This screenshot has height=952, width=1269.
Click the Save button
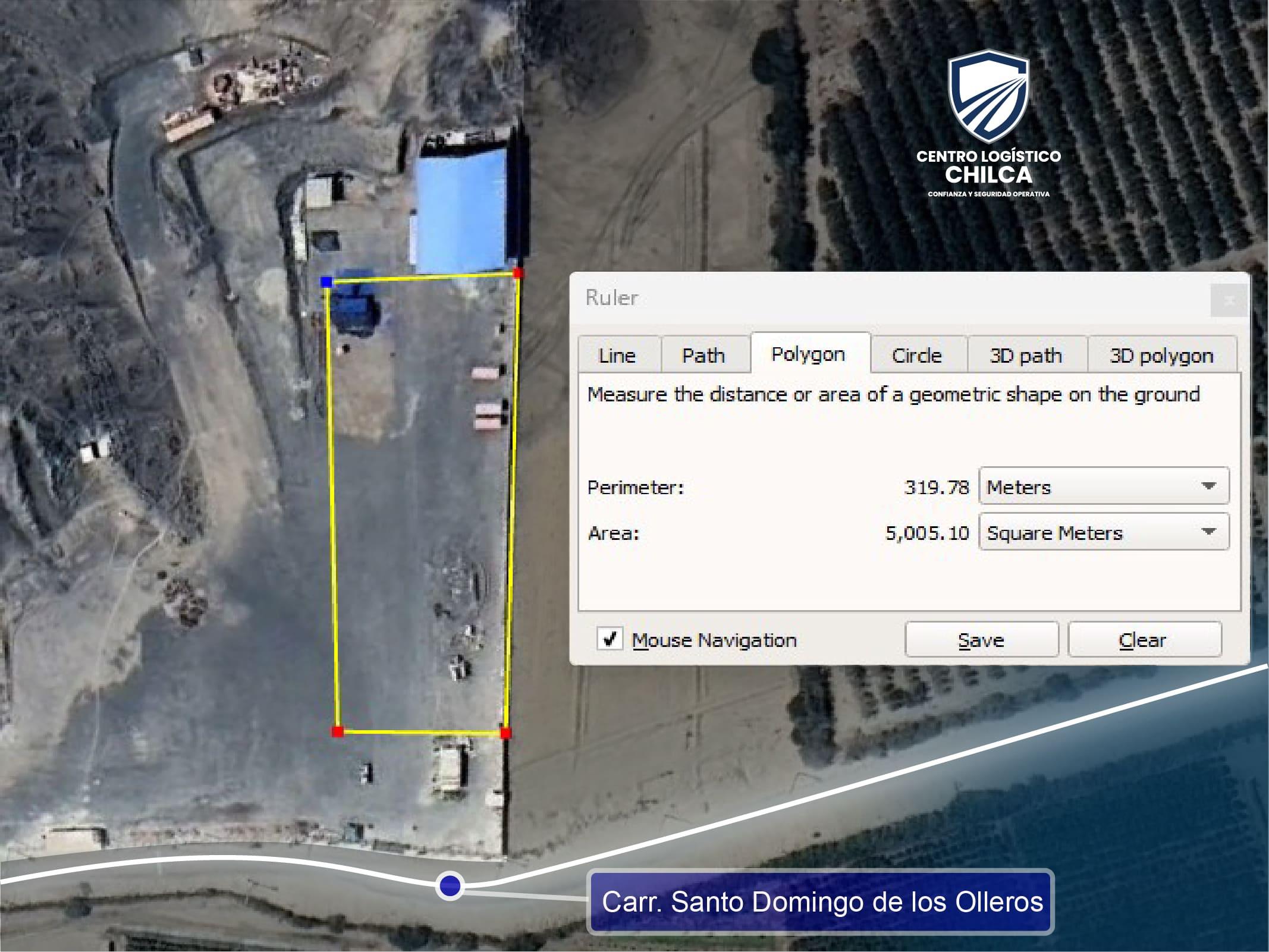pos(981,639)
